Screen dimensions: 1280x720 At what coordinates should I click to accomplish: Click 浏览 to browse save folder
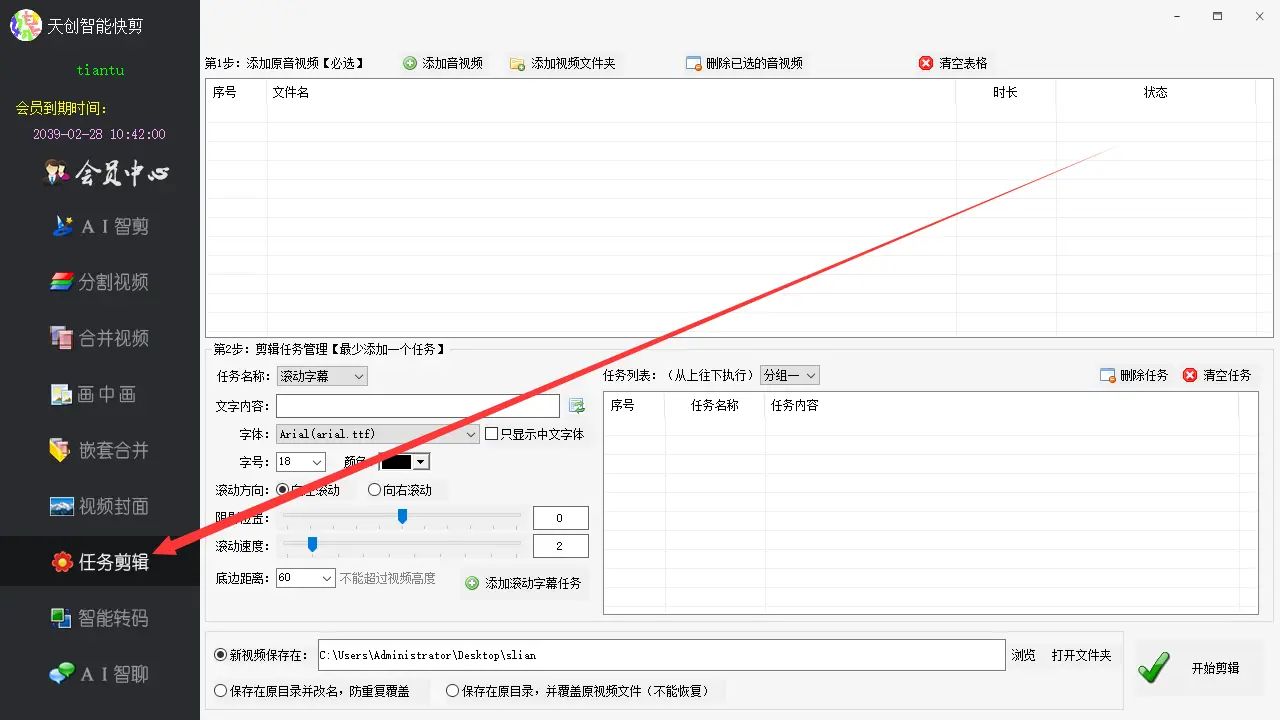tap(1023, 655)
